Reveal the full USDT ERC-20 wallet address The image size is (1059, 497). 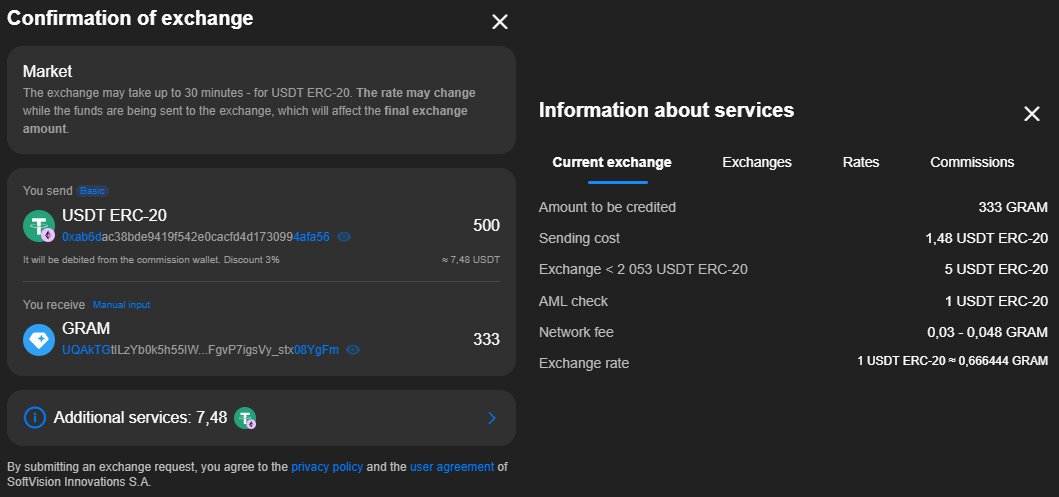344,237
